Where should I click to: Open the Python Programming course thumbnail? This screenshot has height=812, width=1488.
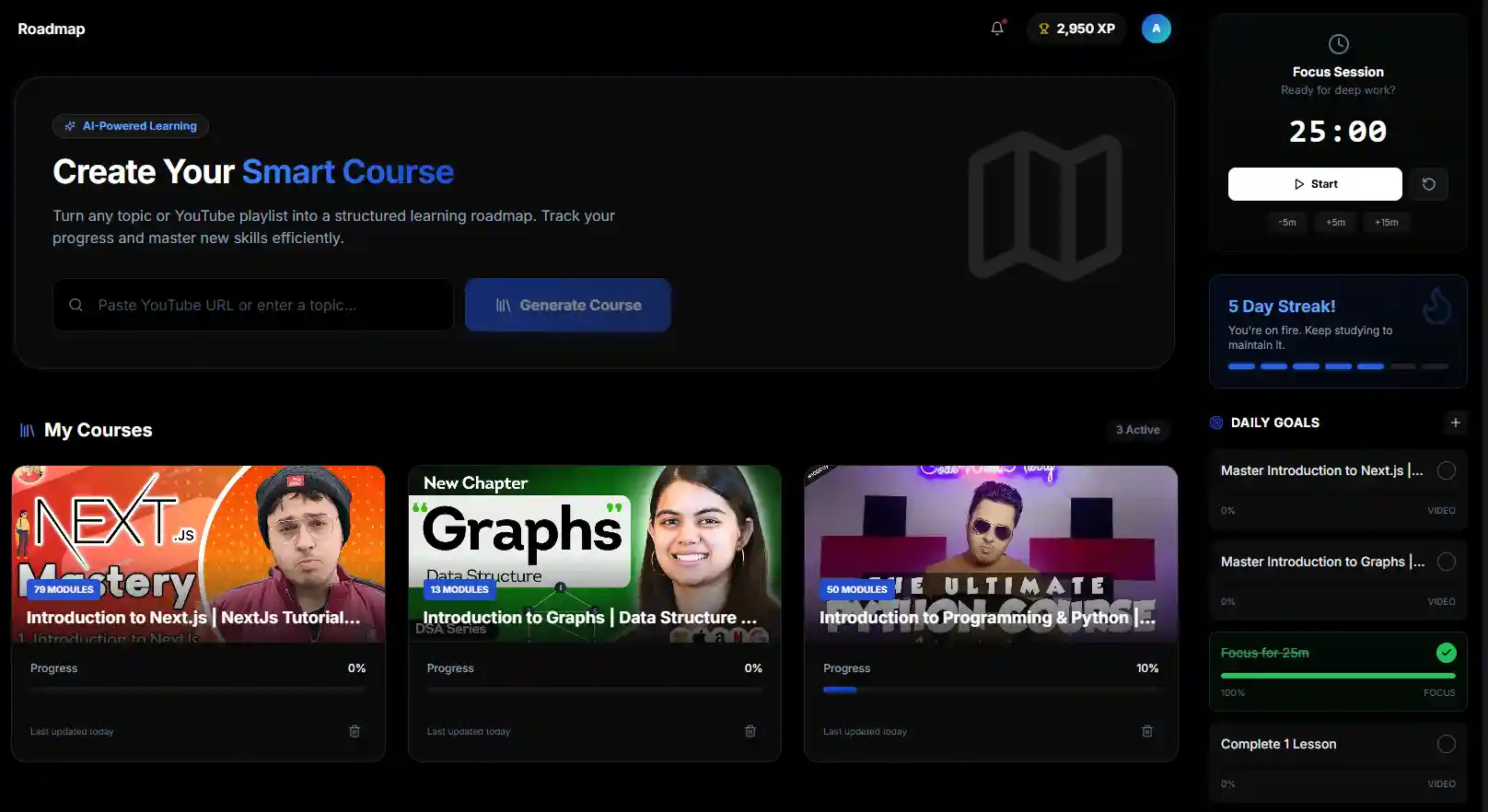991,554
